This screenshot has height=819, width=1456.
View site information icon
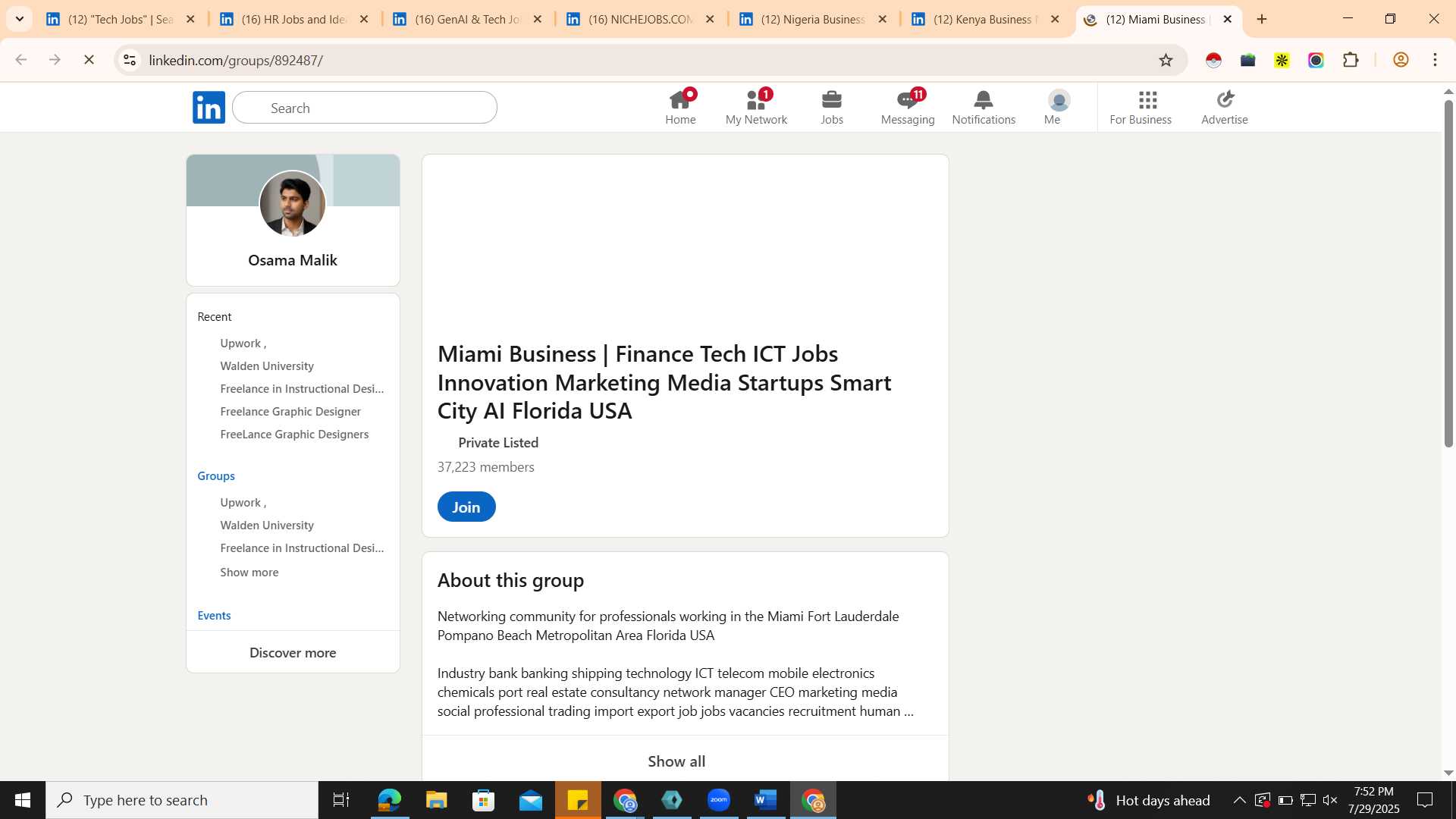tap(130, 60)
